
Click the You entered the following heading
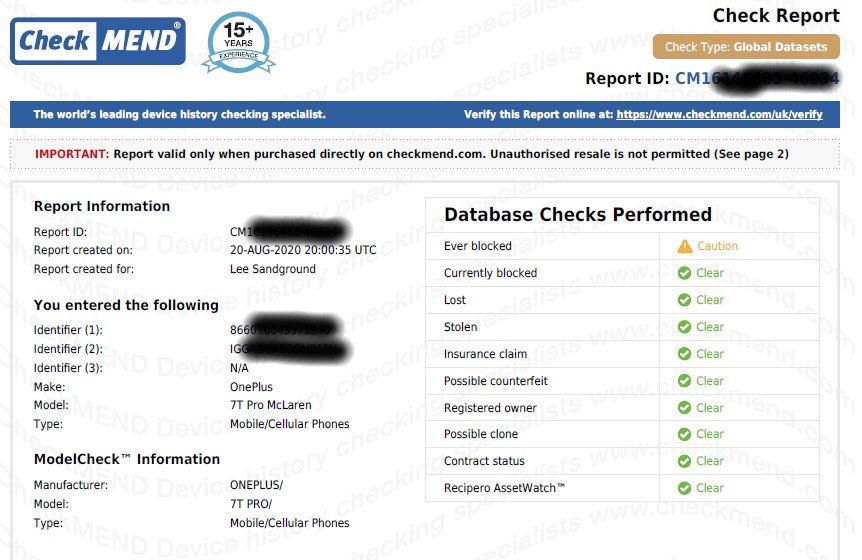coord(126,305)
